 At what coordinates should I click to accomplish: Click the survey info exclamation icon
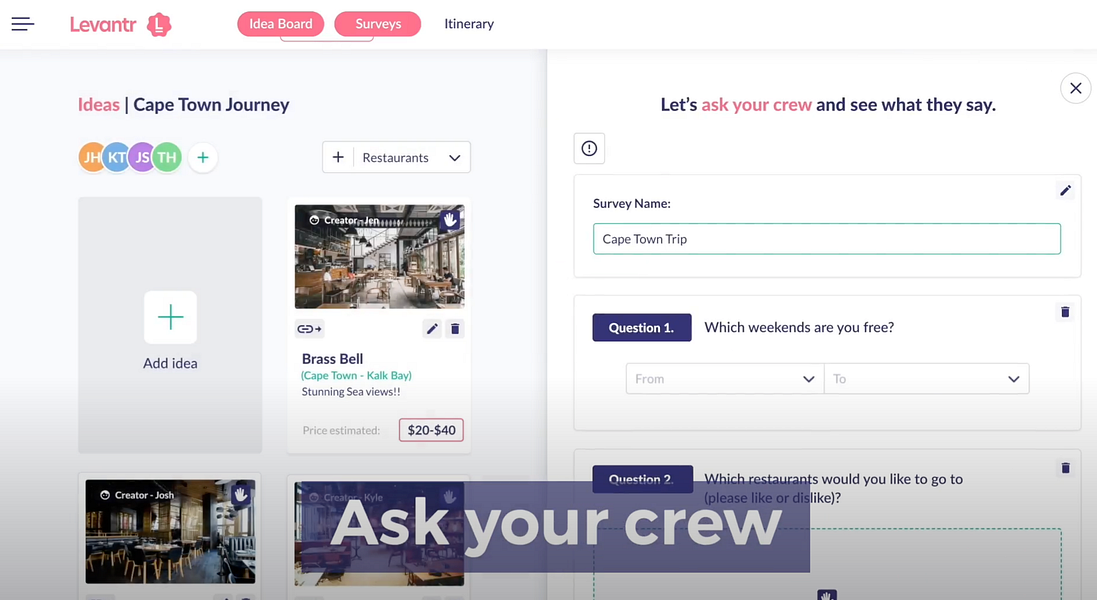coord(589,148)
